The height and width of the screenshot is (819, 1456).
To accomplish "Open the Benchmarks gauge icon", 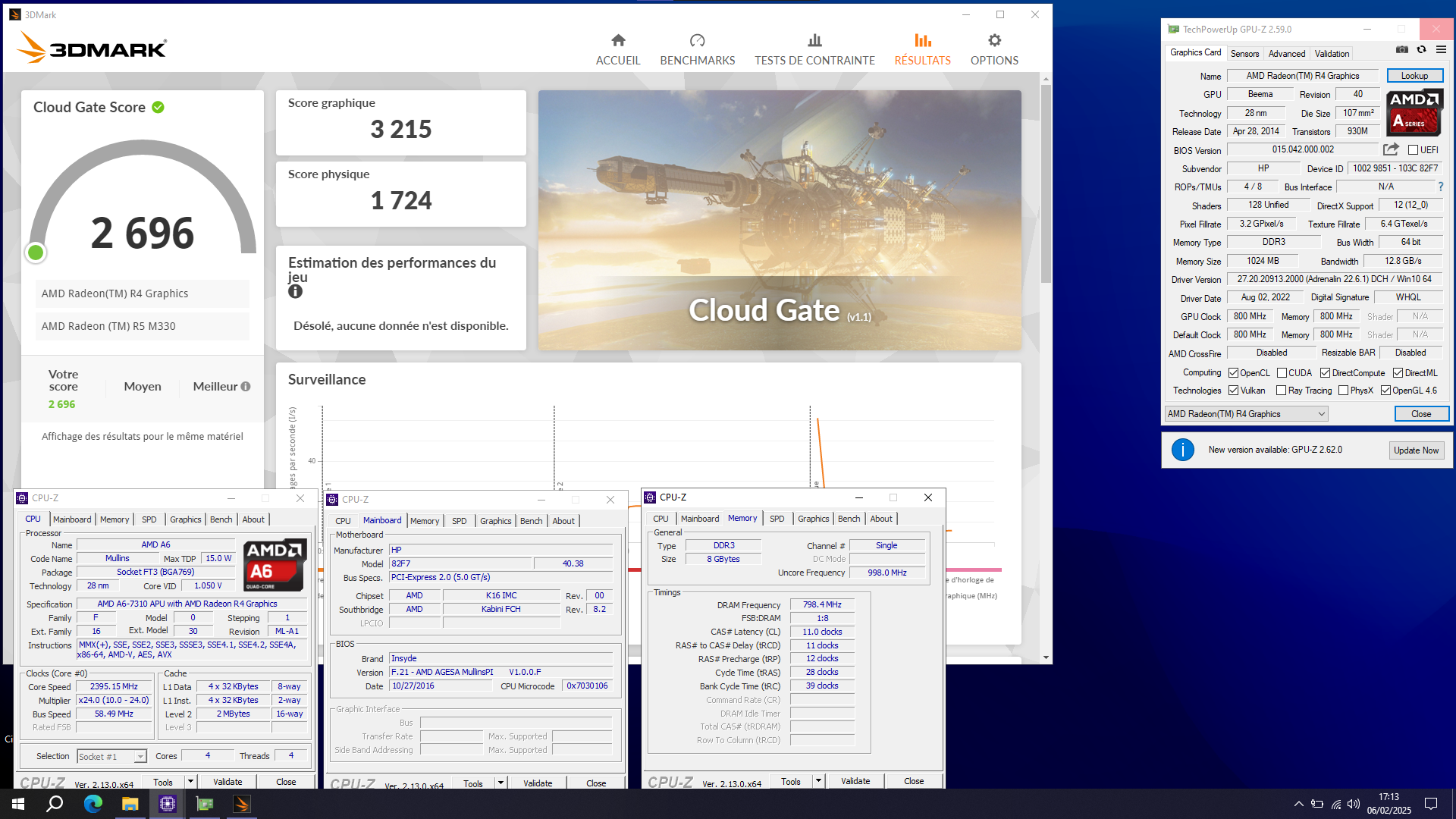I will (x=697, y=40).
